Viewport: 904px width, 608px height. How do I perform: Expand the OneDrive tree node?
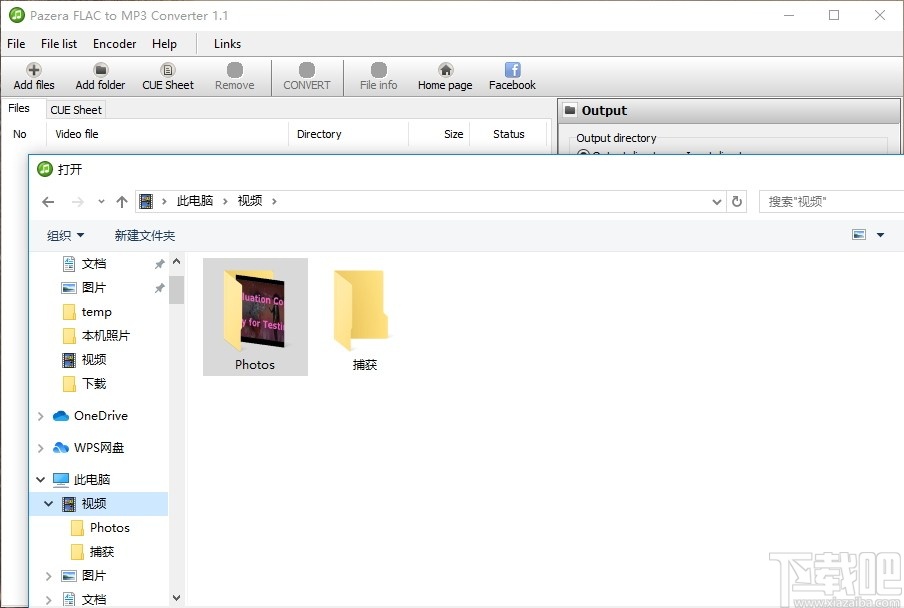[x=40, y=415]
